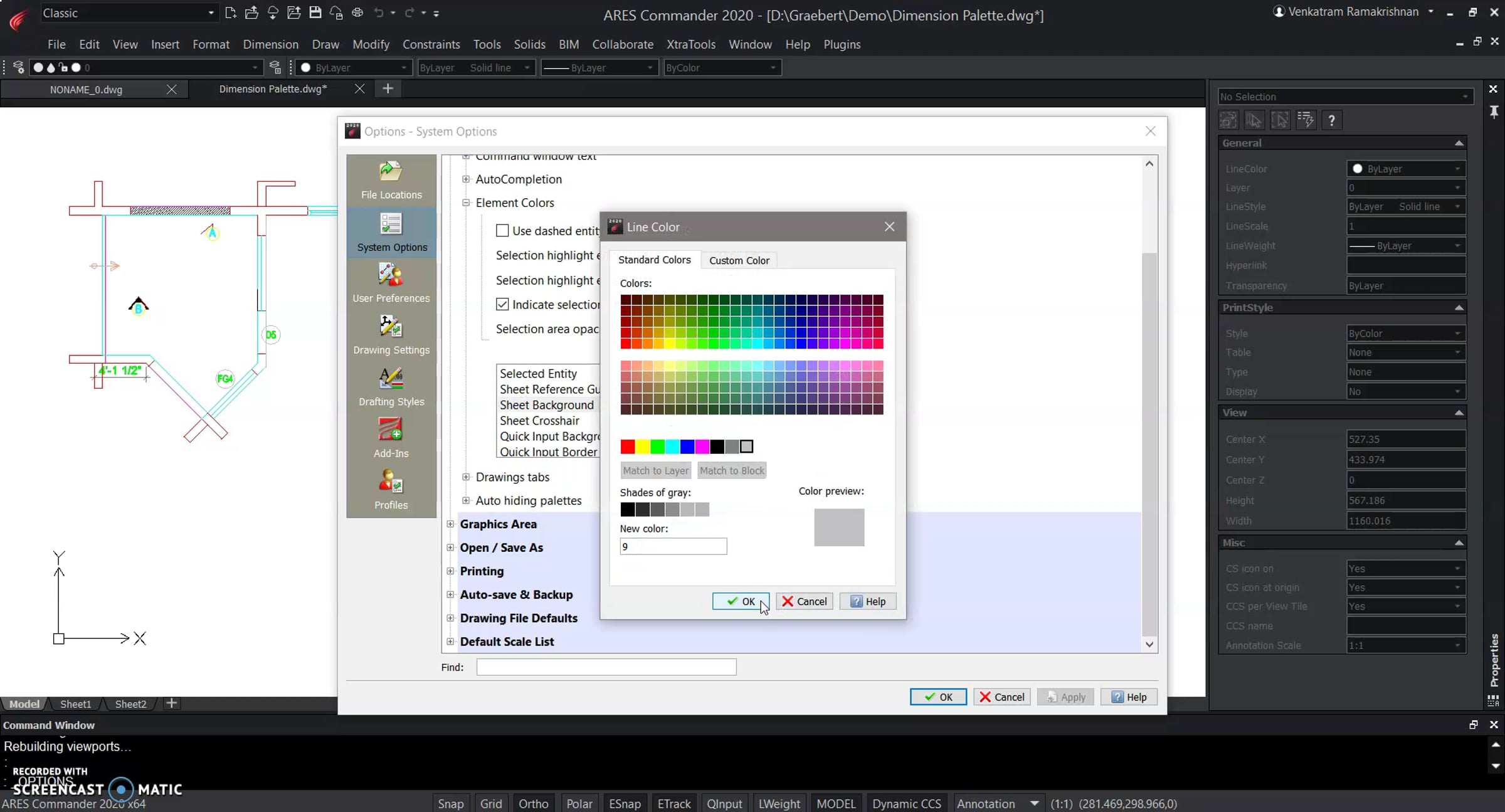Viewport: 1505px width, 812px height.
Task: Pick the red standard color swatch
Action: click(x=627, y=446)
